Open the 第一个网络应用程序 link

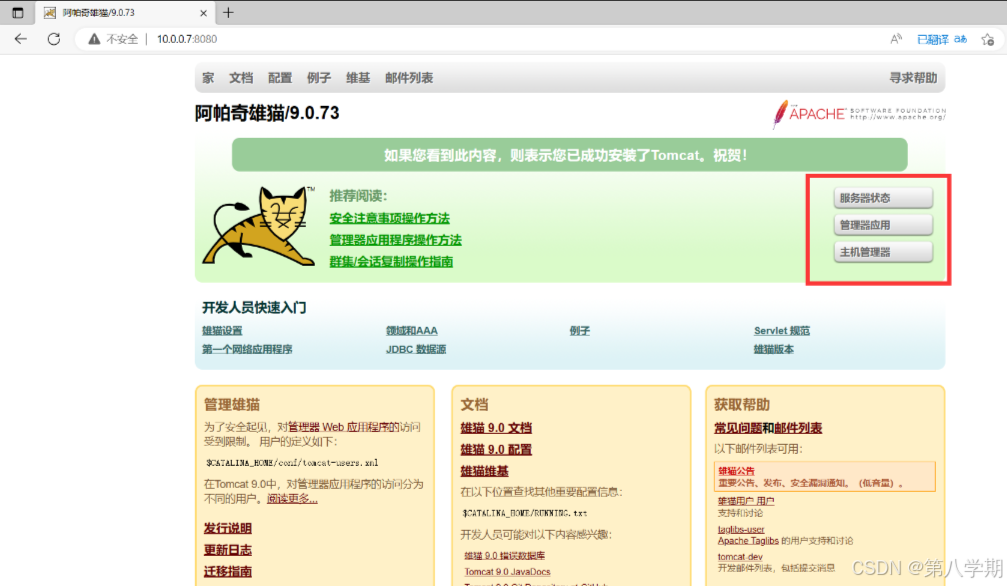[x=247, y=349]
